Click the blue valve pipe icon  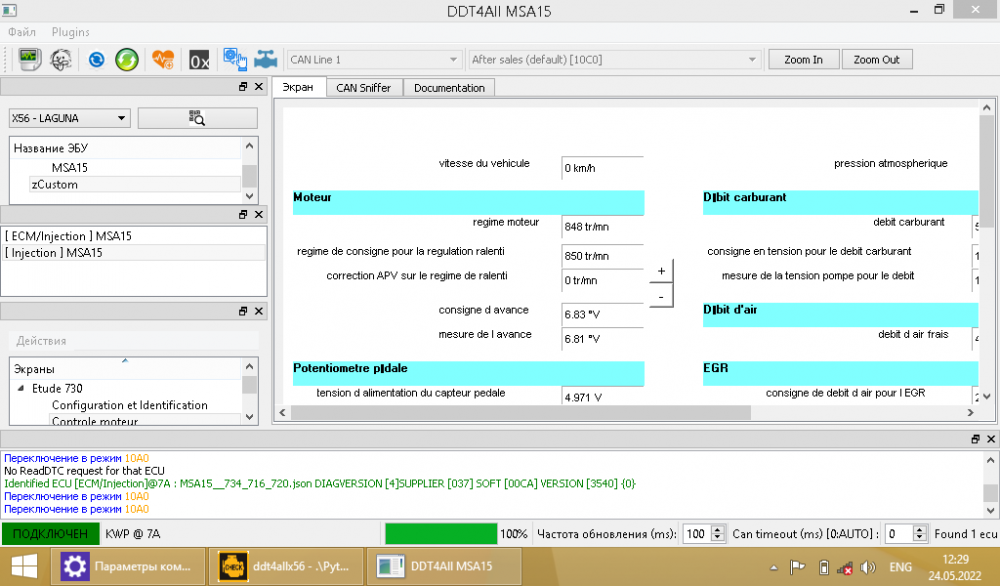(265, 59)
